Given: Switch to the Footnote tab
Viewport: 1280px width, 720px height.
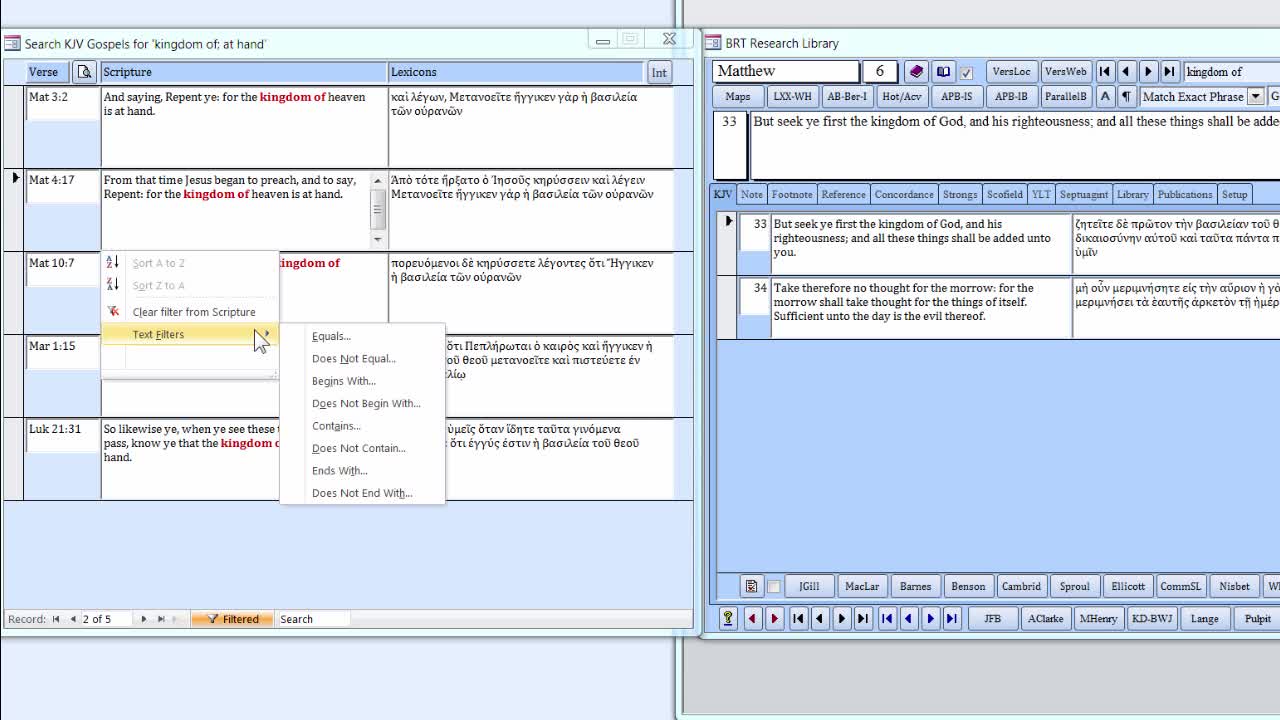Looking at the screenshot, I should [792, 195].
